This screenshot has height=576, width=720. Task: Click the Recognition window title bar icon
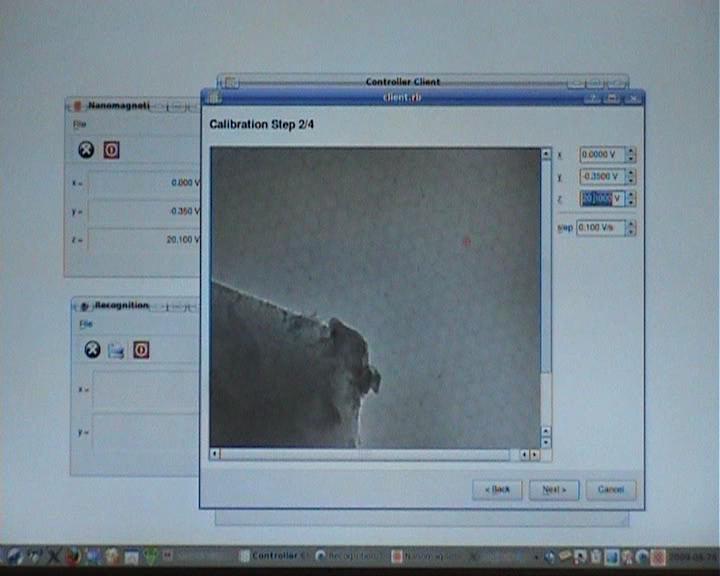tap(84, 306)
